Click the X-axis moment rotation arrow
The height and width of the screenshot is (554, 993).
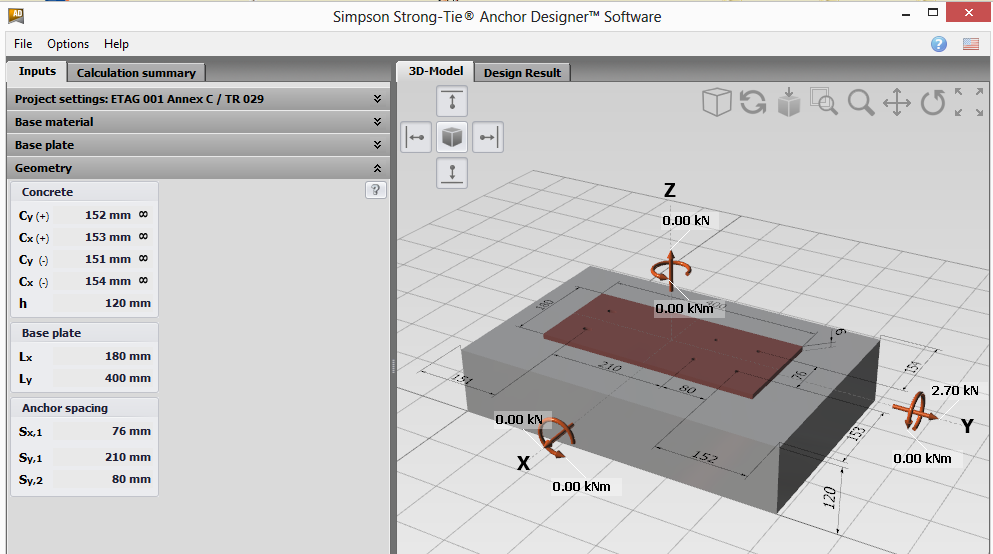pyautogui.click(x=556, y=436)
